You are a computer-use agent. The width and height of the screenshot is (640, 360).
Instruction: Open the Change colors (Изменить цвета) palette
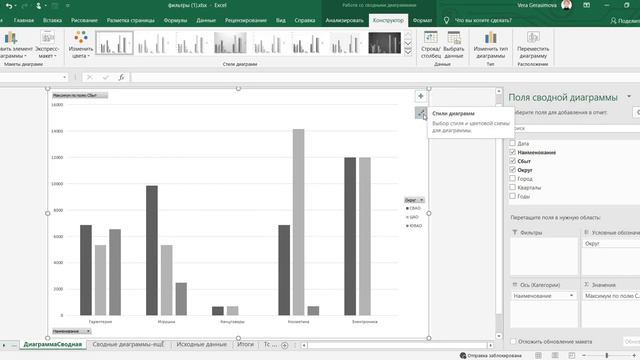click(x=80, y=44)
